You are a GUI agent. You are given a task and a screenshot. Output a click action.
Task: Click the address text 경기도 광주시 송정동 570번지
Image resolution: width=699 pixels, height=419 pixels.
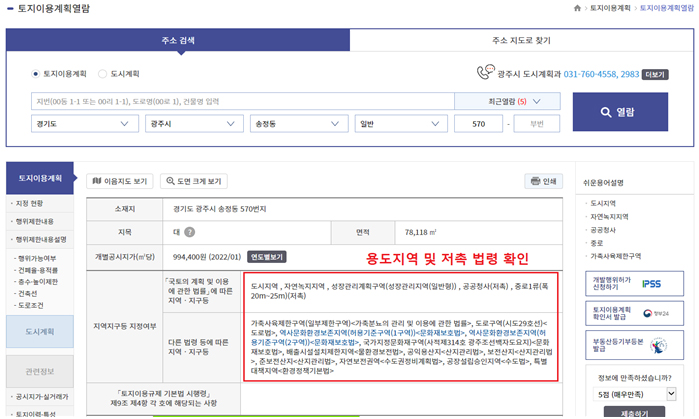(220, 209)
